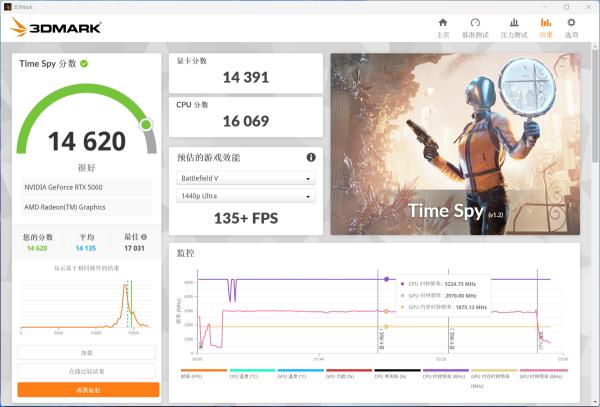Image resolution: width=600 pixels, height=407 pixels.
Task: Click the yellow GPU memory clock data point
Action: coord(386,327)
